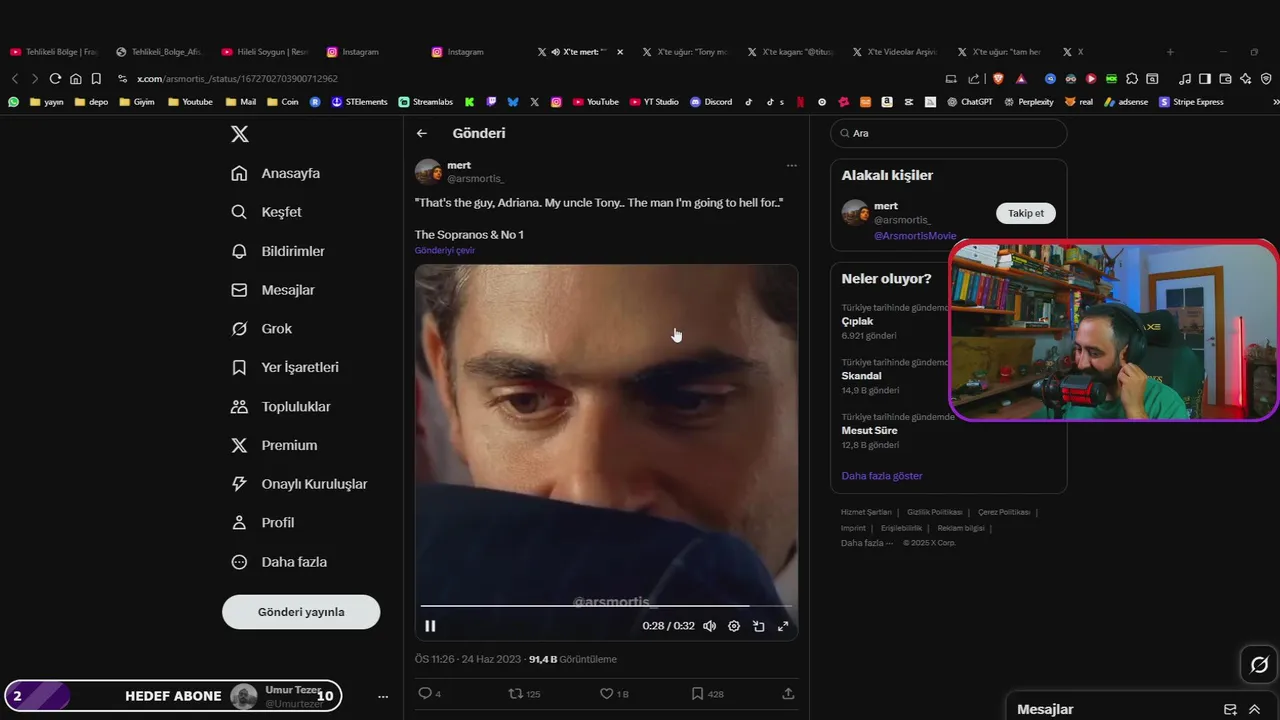Open video settings gear

click(x=734, y=626)
